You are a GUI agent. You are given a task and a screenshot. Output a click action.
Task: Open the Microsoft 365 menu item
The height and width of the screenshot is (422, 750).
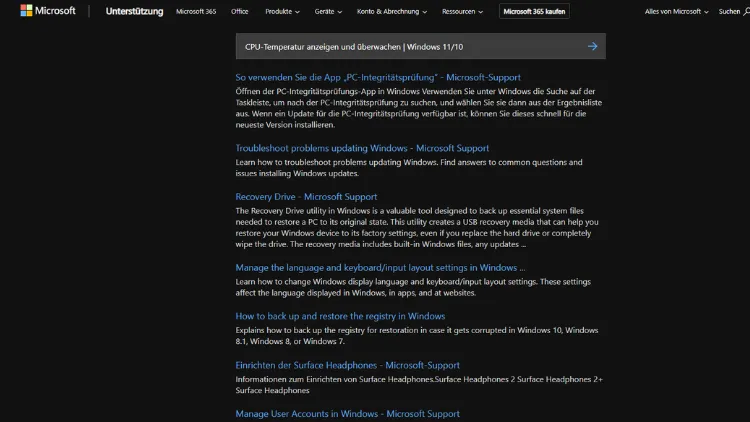pos(196,11)
